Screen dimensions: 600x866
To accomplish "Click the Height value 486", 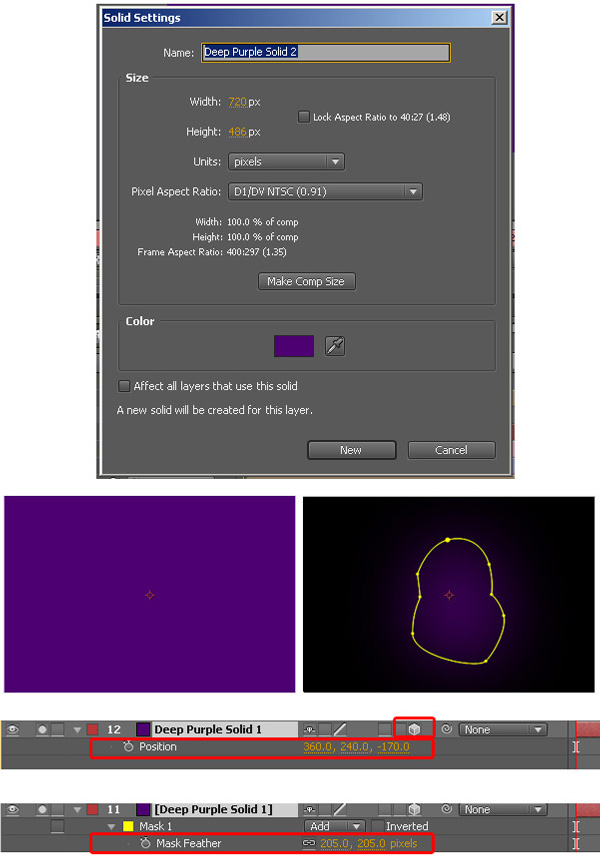I will 238,131.
